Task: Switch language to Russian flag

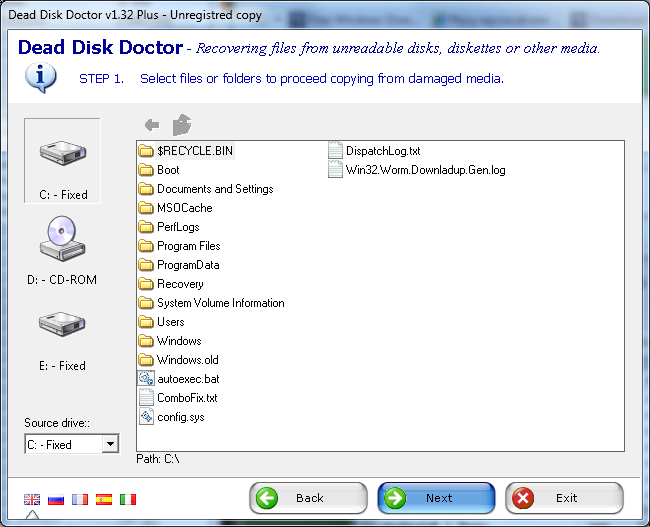Action: [56, 499]
